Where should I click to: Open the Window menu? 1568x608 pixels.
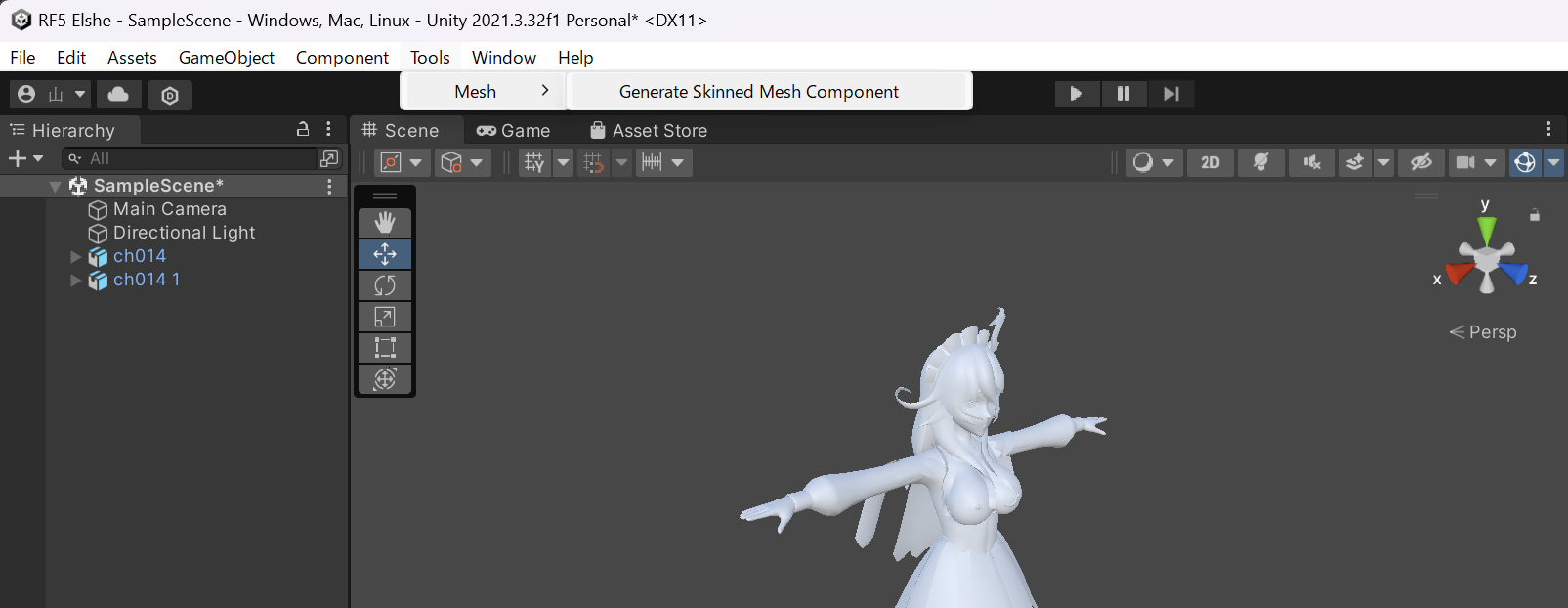click(x=504, y=57)
